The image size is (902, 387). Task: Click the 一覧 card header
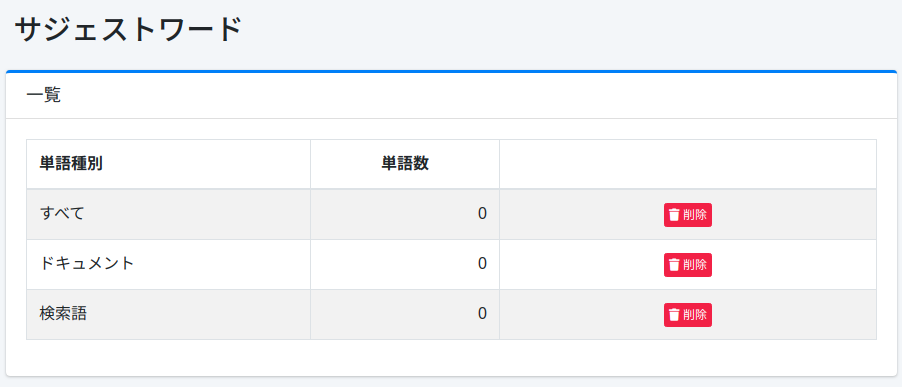click(451, 95)
